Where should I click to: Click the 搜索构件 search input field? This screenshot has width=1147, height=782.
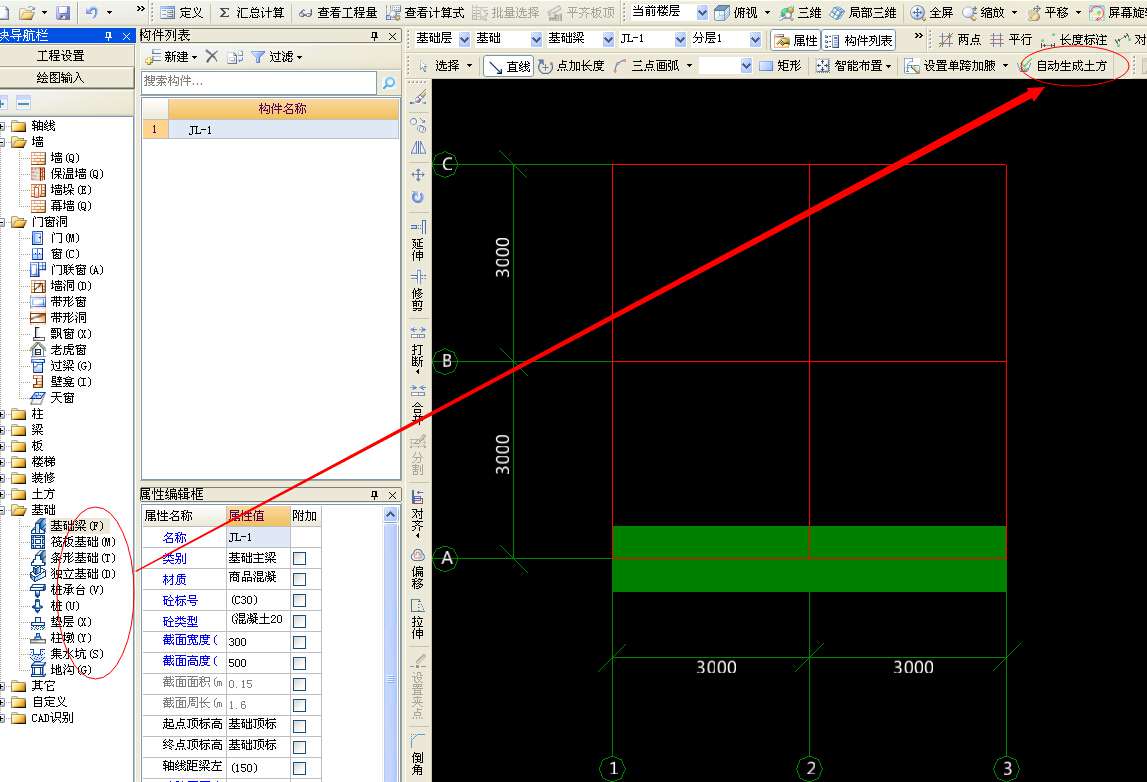pyautogui.click(x=260, y=82)
